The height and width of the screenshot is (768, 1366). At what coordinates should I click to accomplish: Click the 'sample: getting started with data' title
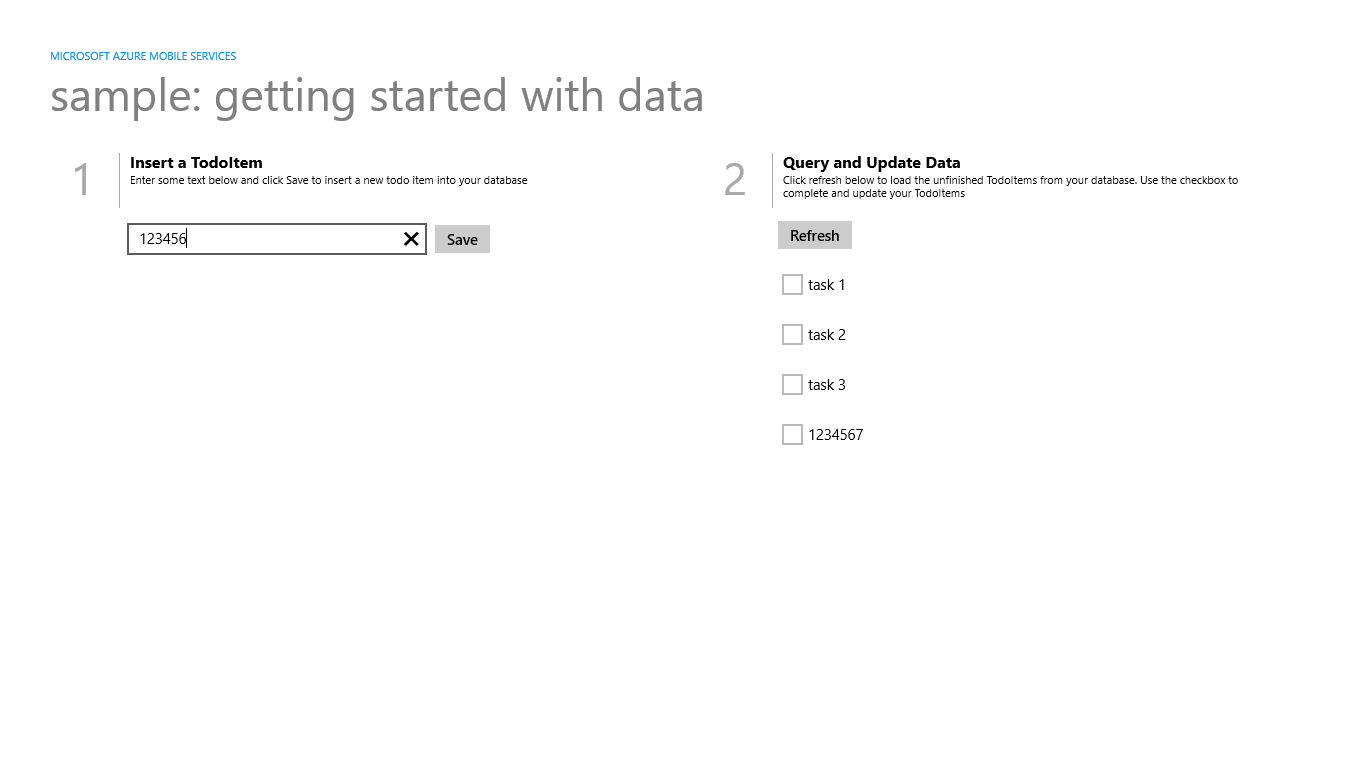[377, 97]
